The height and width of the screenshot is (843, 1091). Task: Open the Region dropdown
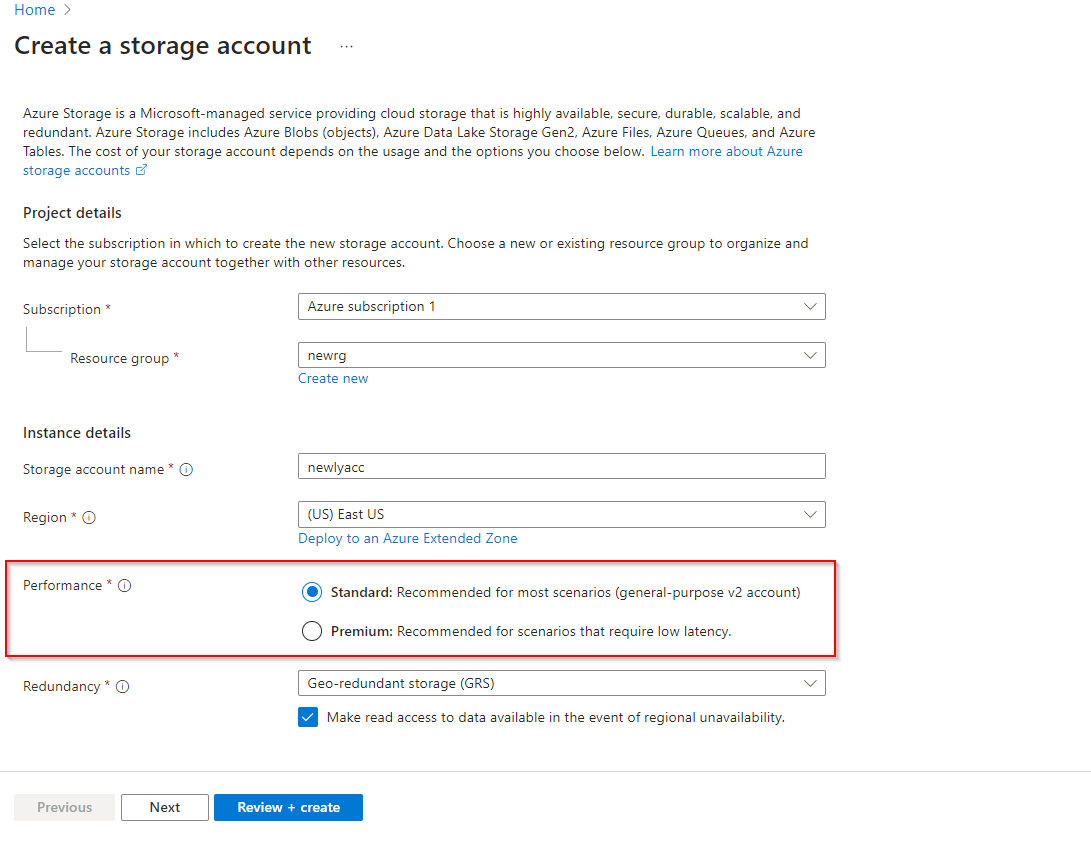(x=561, y=514)
